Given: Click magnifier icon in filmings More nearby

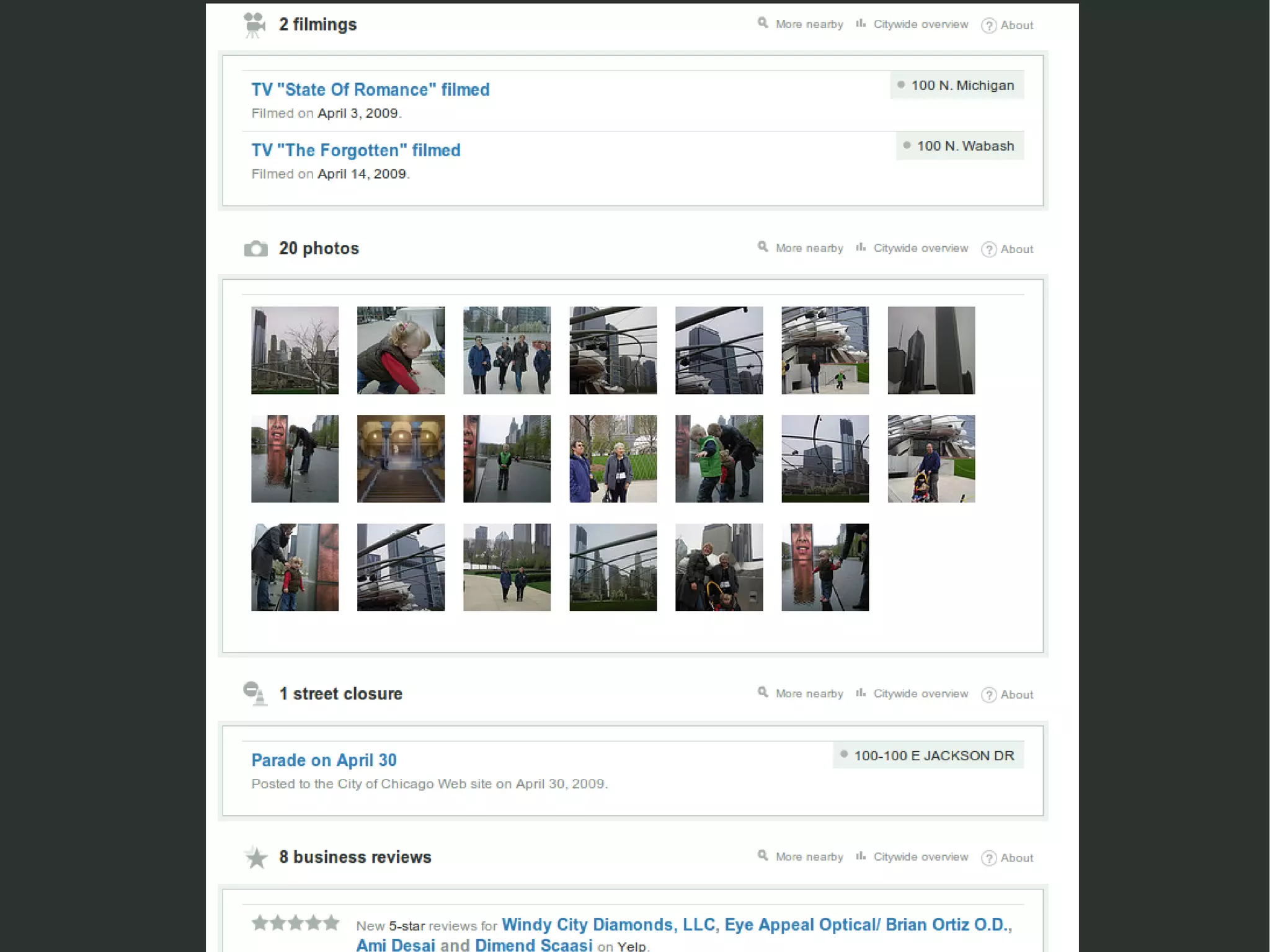Looking at the screenshot, I should pos(763,24).
